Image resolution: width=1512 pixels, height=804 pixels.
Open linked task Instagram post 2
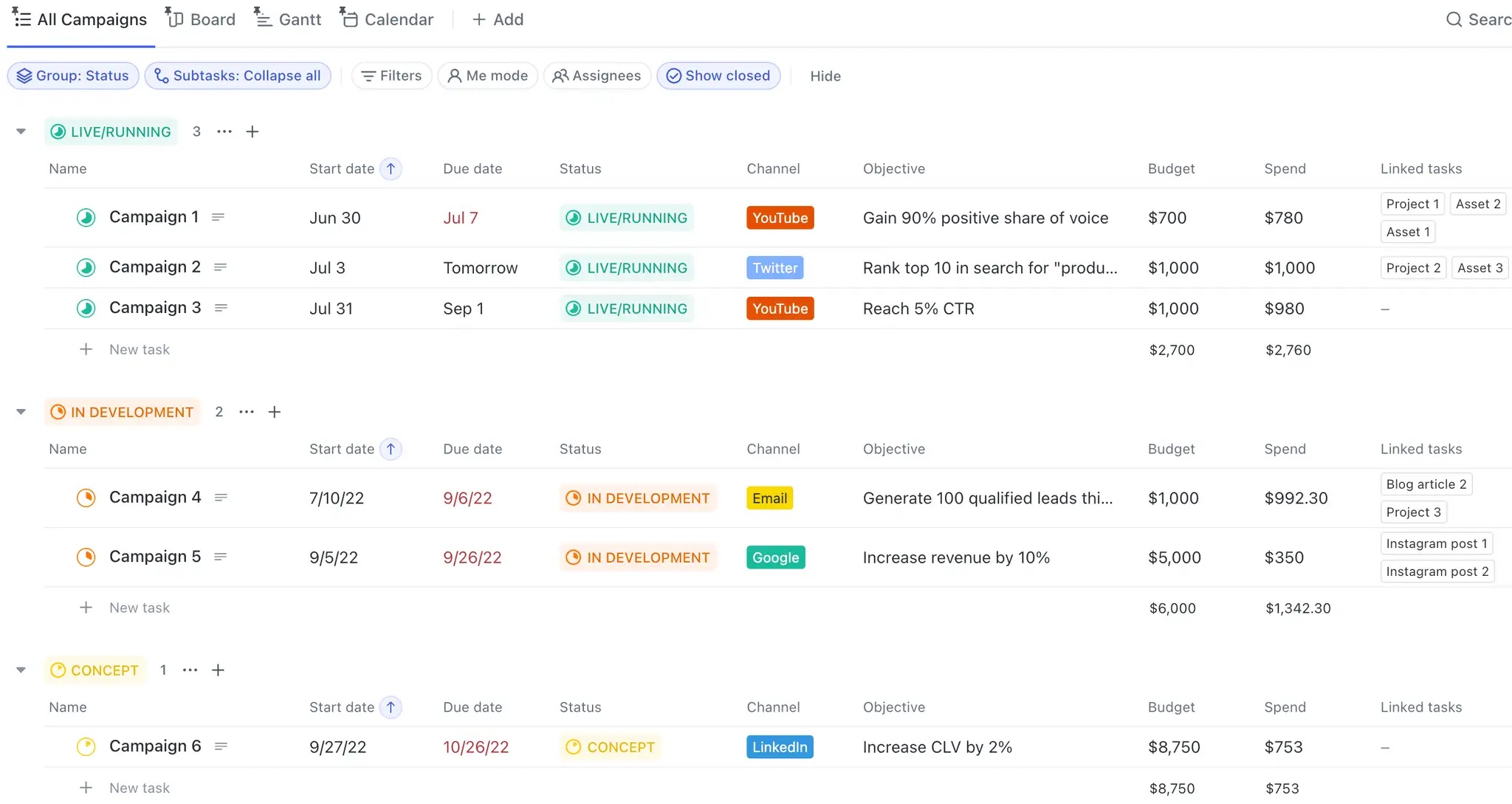pos(1437,571)
